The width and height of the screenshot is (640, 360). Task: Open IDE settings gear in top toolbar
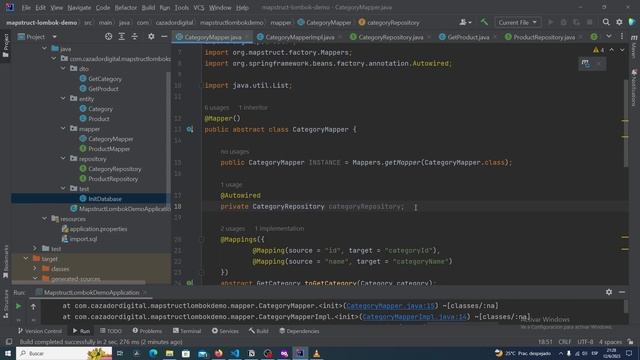coord(619,22)
